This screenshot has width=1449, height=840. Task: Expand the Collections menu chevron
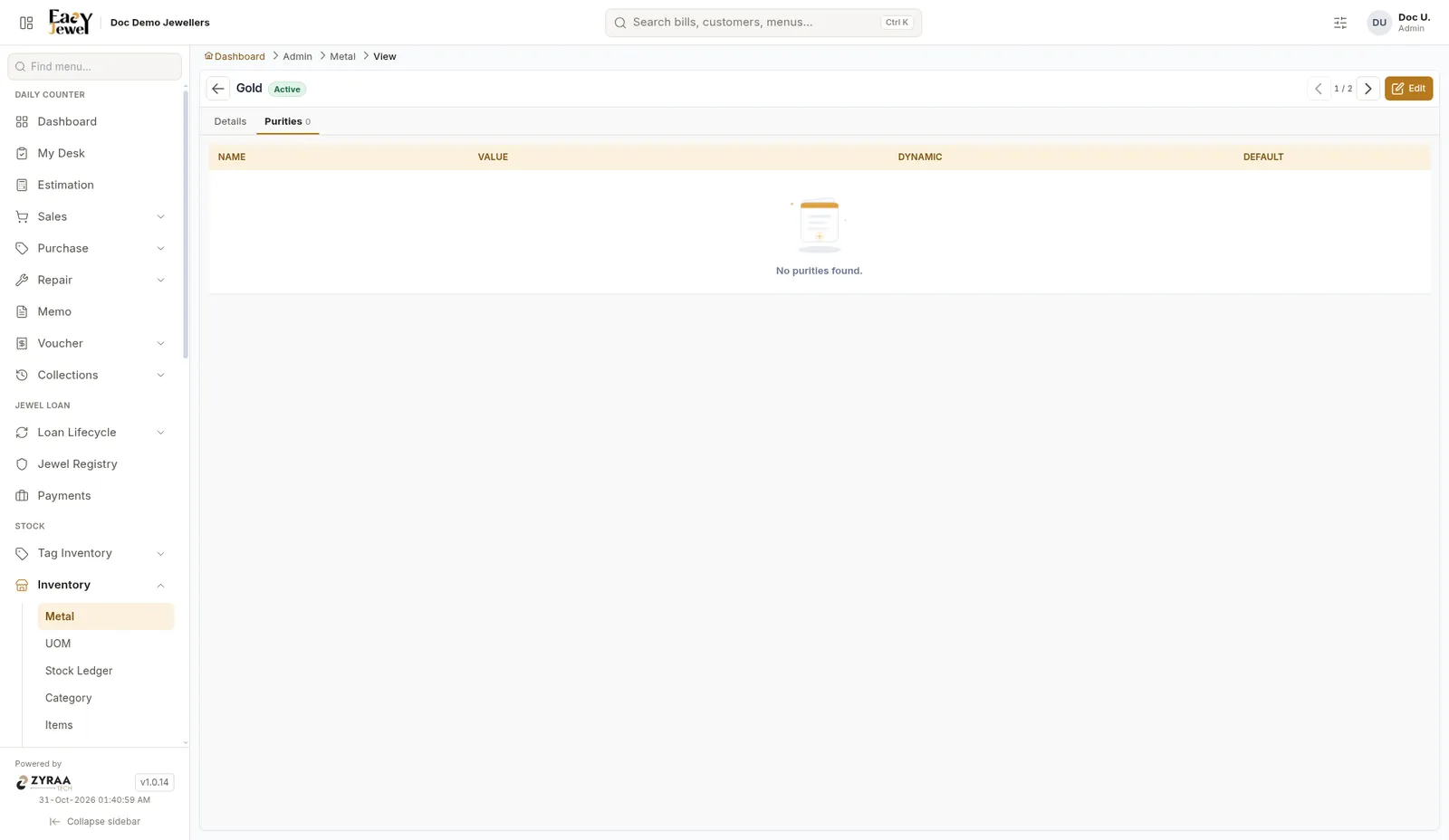tap(160, 375)
